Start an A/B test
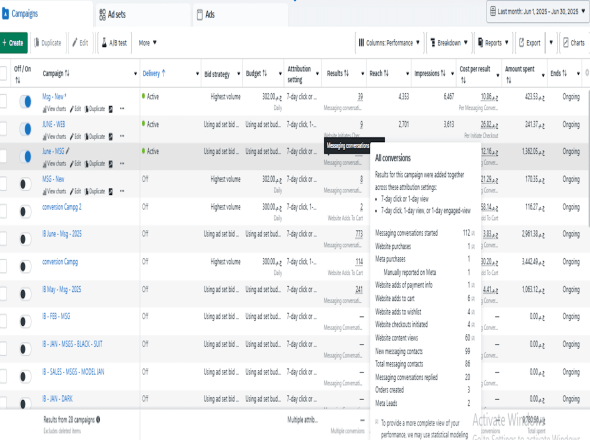This screenshot has width=590, height=440. 114,43
